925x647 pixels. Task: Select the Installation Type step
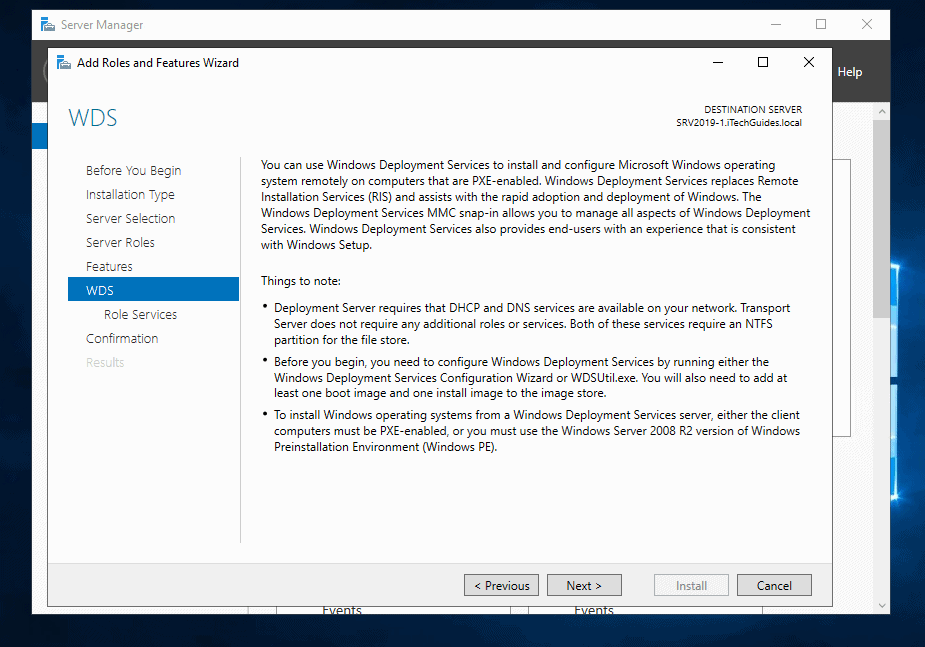click(x=130, y=195)
